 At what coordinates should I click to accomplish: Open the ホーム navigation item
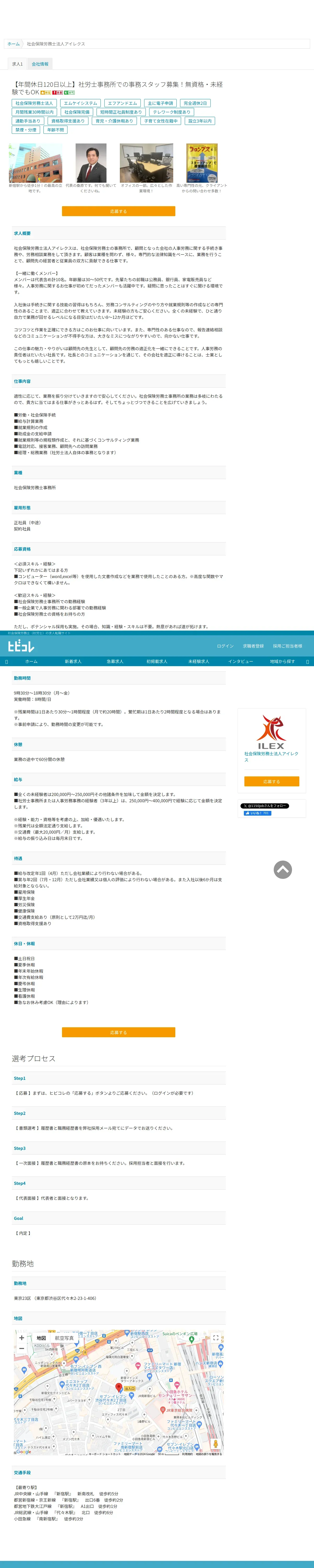tap(31, 661)
